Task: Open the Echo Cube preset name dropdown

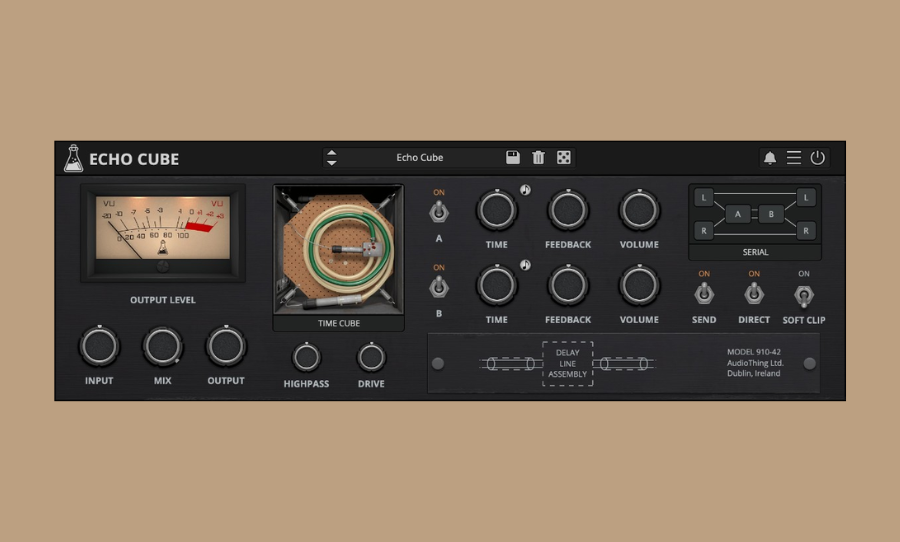Action: (x=420, y=158)
